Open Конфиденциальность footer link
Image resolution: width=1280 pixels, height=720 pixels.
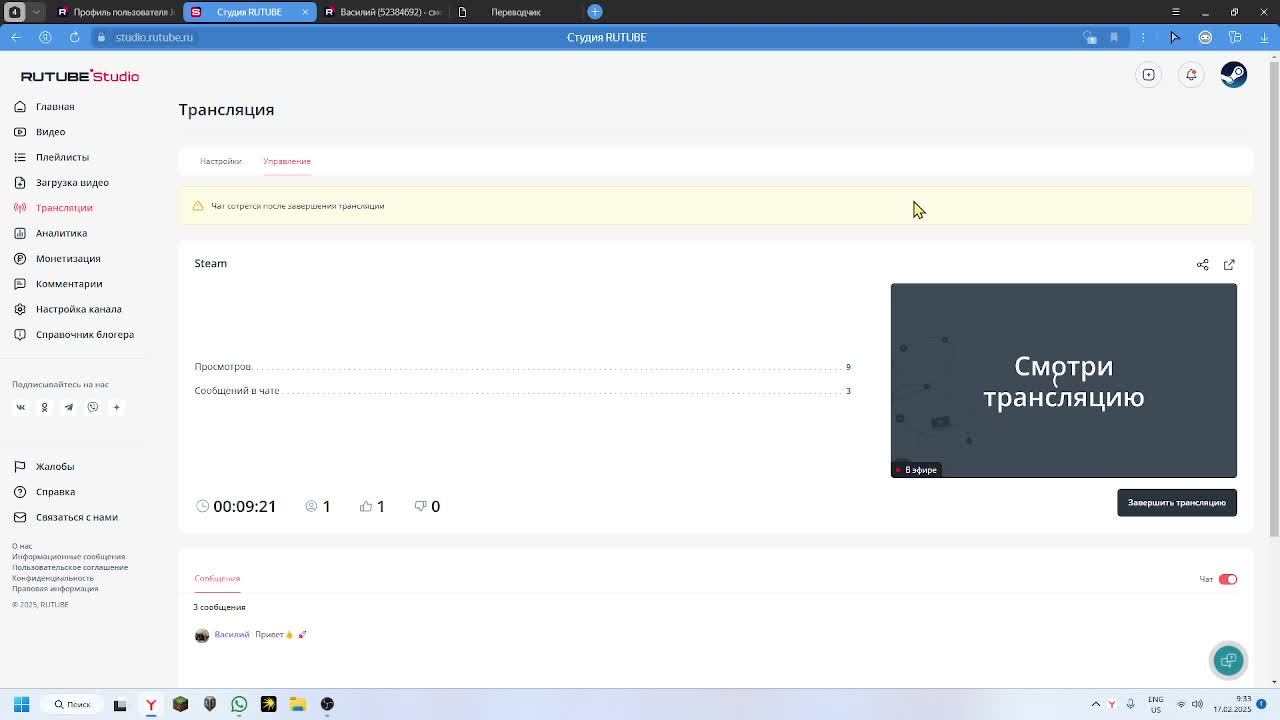pyautogui.click(x=53, y=578)
